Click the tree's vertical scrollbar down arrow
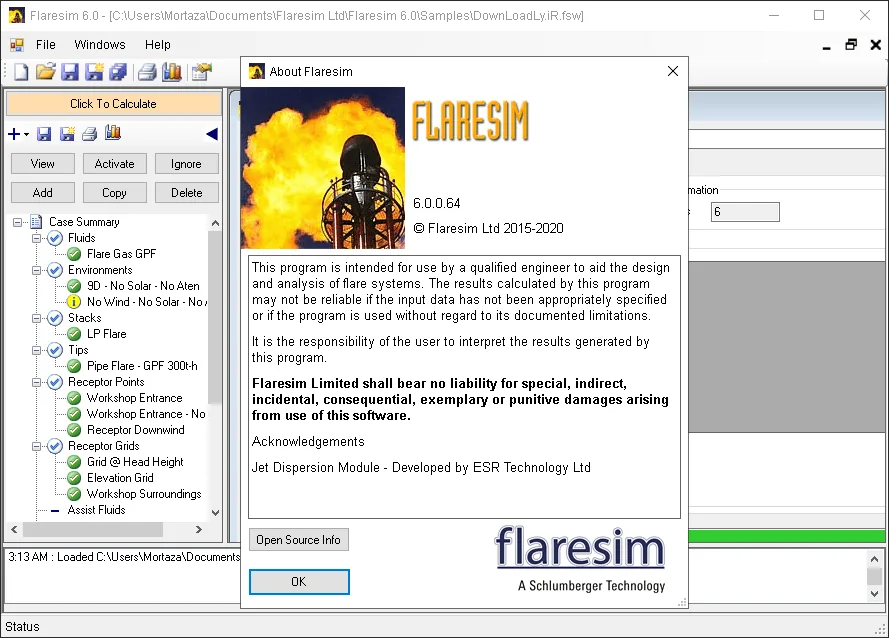Viewport: 889px width, 638px height. point(215,513)
